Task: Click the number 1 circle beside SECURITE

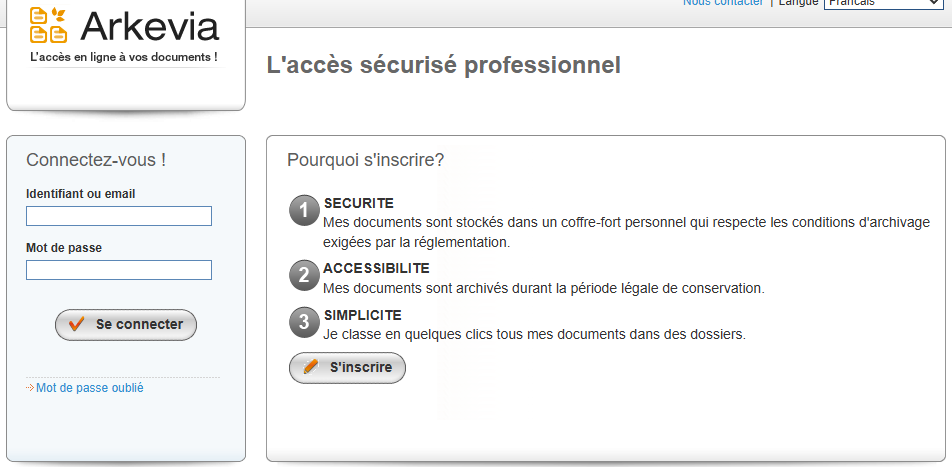Action: (304, 211)
